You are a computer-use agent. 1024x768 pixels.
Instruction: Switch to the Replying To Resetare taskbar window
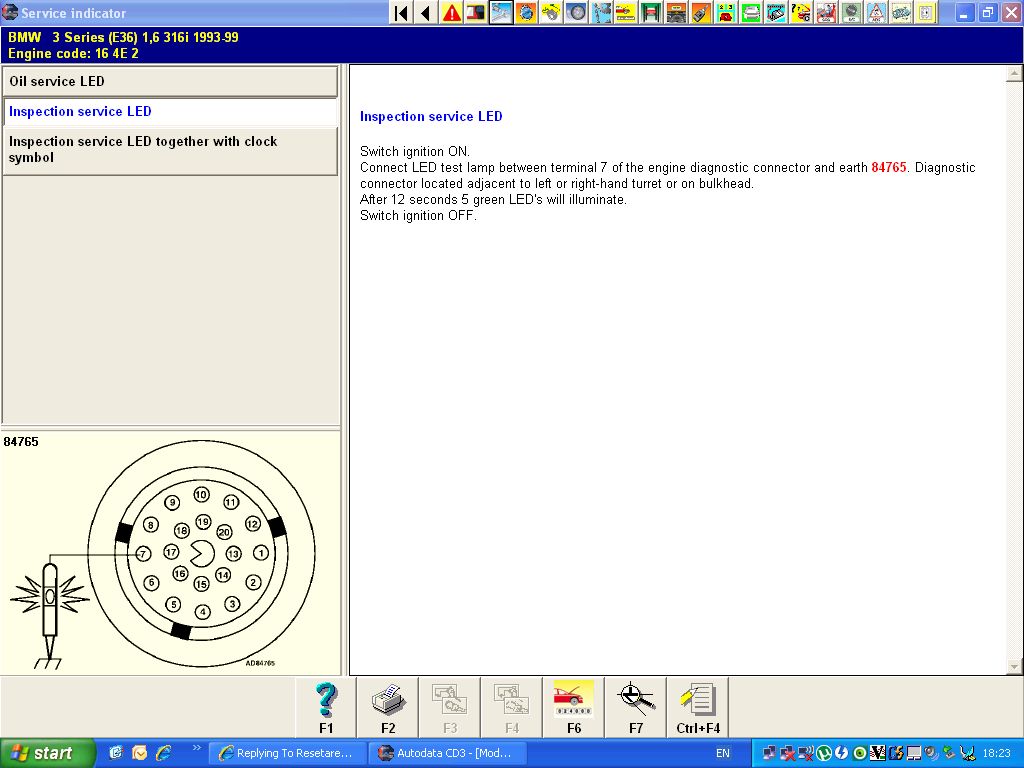pyautogui.click(x=287, y=753)
